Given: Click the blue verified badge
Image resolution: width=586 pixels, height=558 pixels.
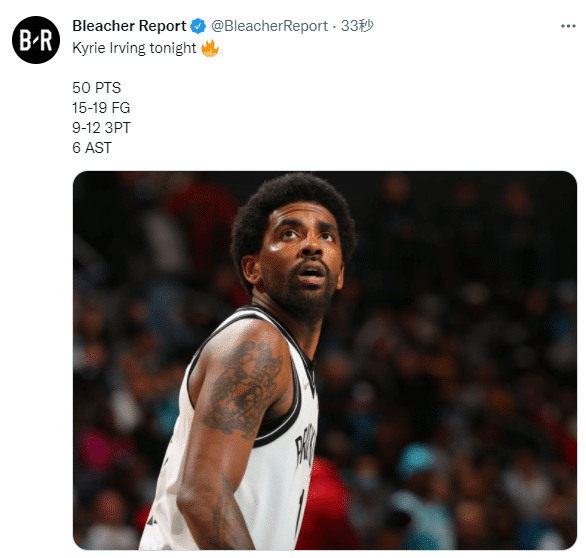Looking at the screenshot, I should [x=198, y=26].
